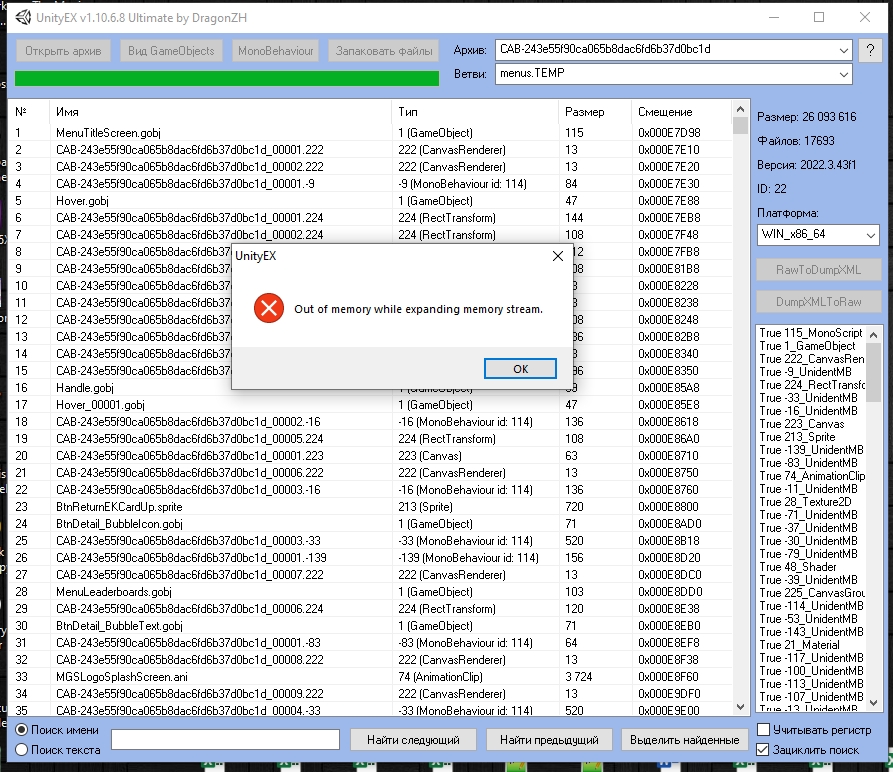The height and width of the screenshot is (772, 893).
Task: Select True 115_MonoScript in type list
Action: [811, 332]
